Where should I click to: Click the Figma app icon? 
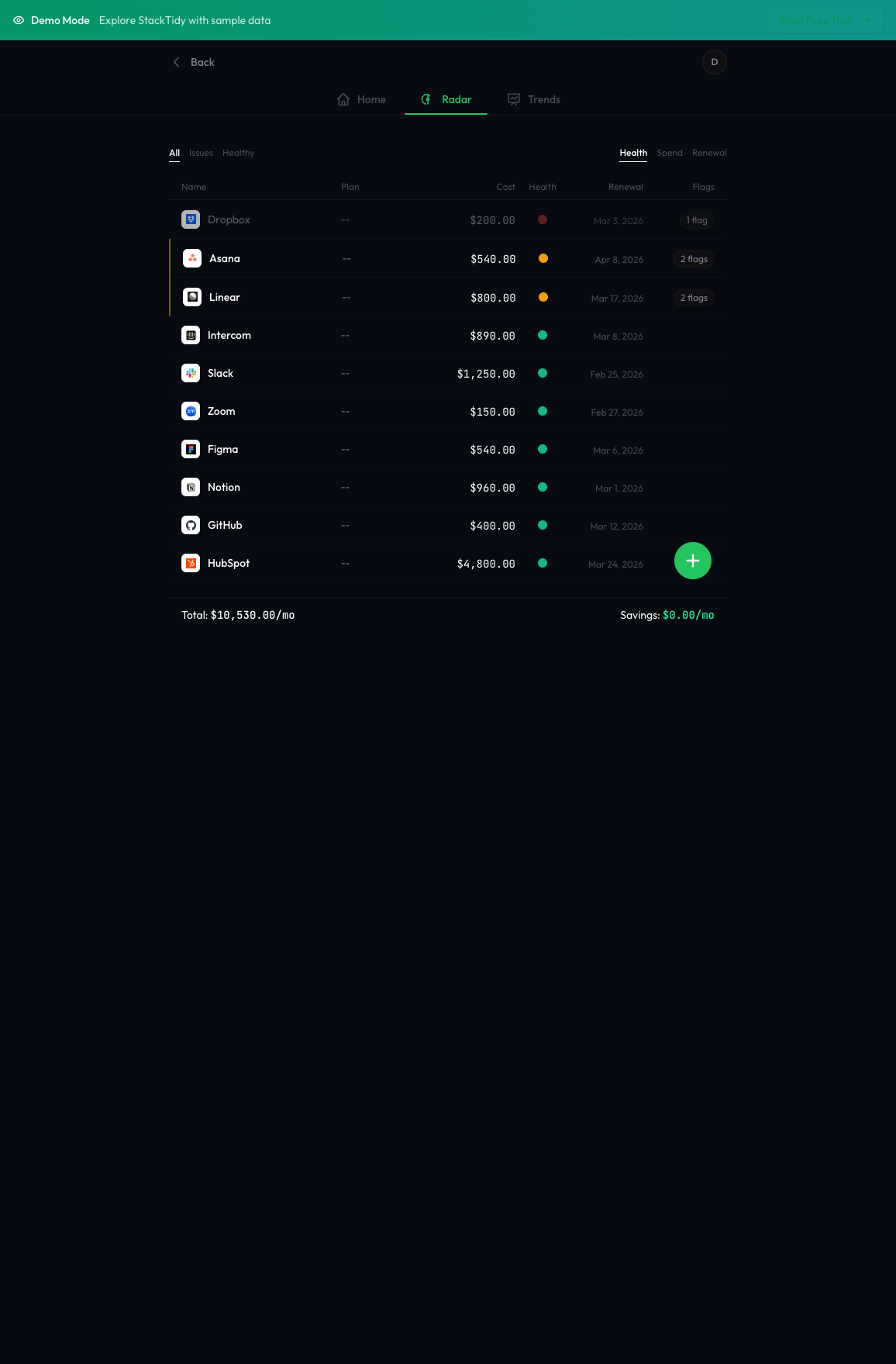(x=191, y=449)
